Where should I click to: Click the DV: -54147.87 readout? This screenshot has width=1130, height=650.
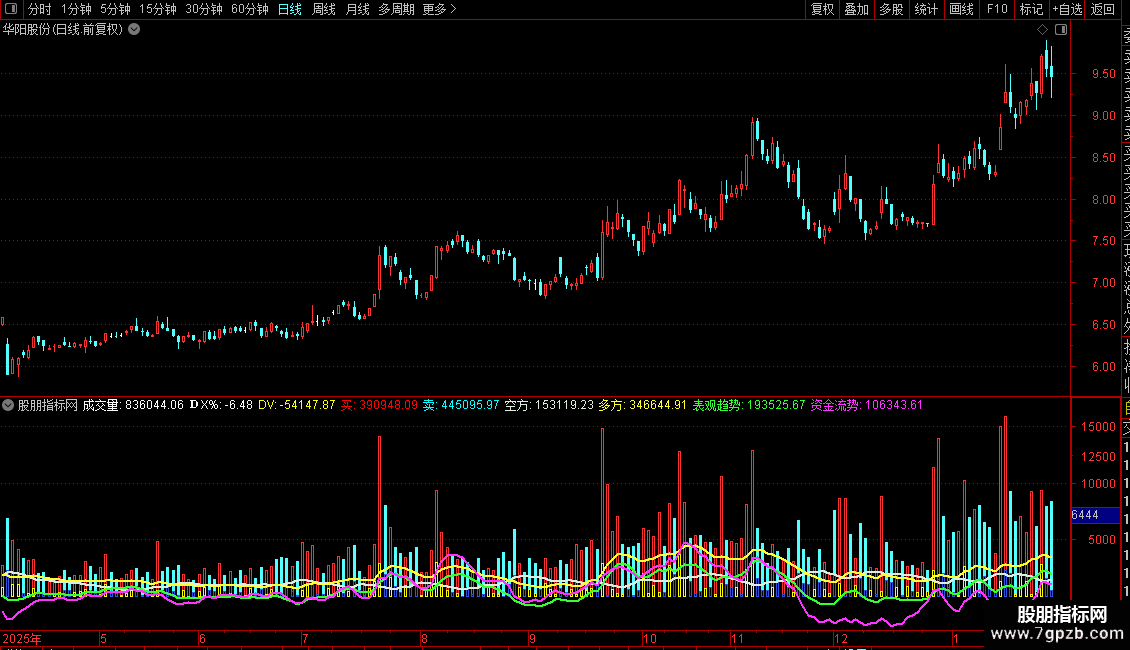[297, 405]
